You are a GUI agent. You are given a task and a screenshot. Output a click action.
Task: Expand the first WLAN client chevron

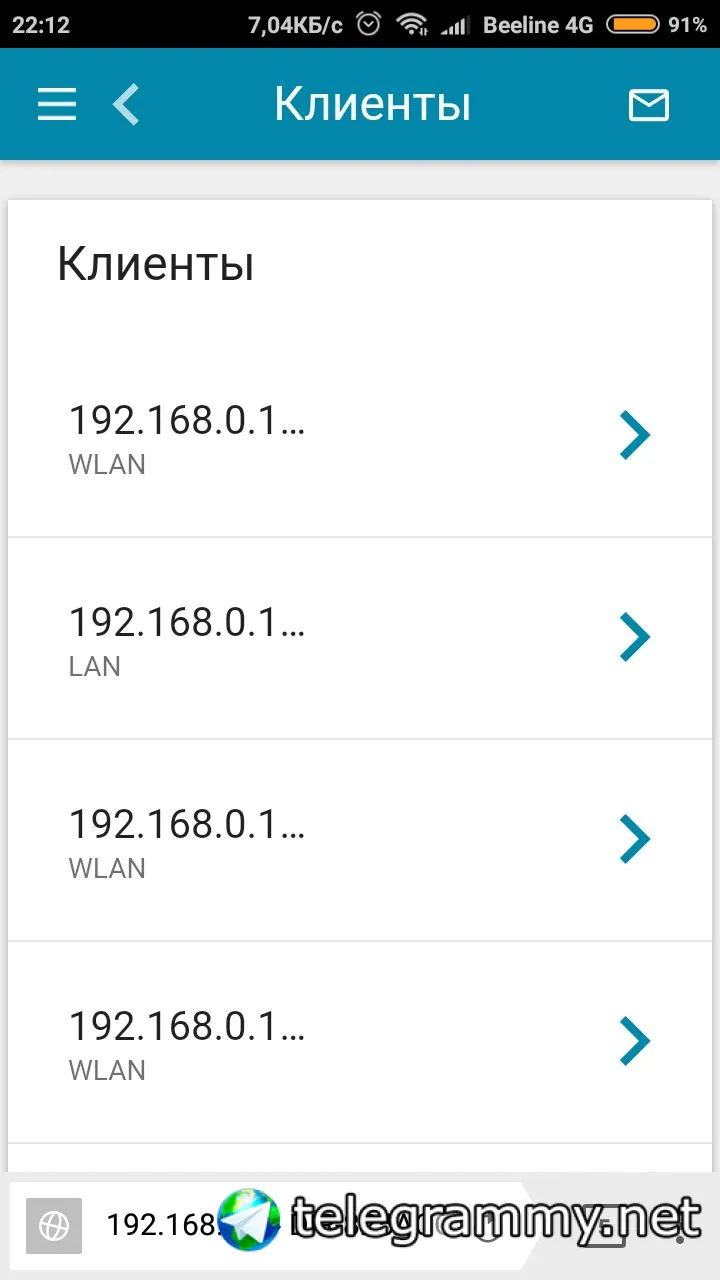tap(635, 435)
